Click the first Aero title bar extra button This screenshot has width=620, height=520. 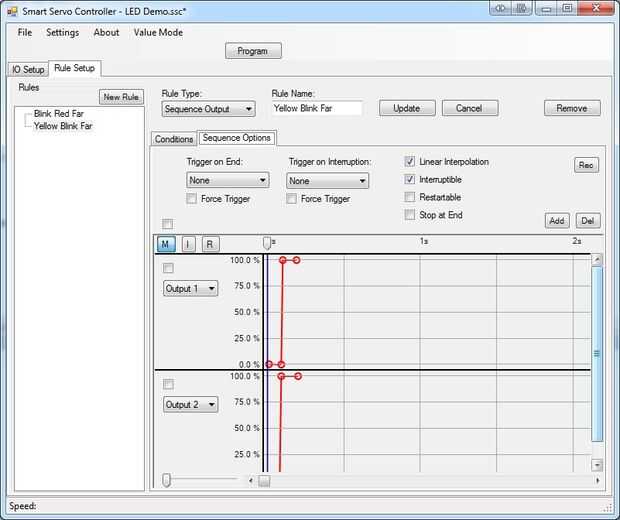point(500,8)
